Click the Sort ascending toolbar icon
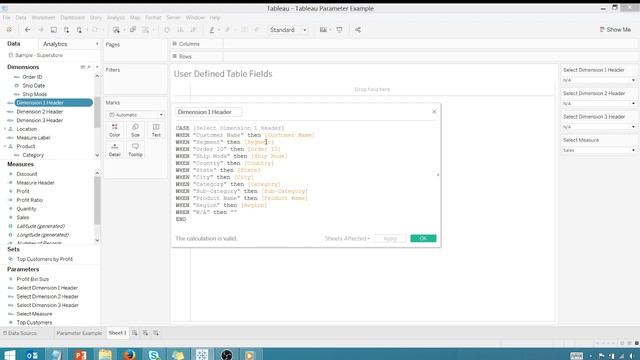The image size is (640, 360). coord(180,30)
